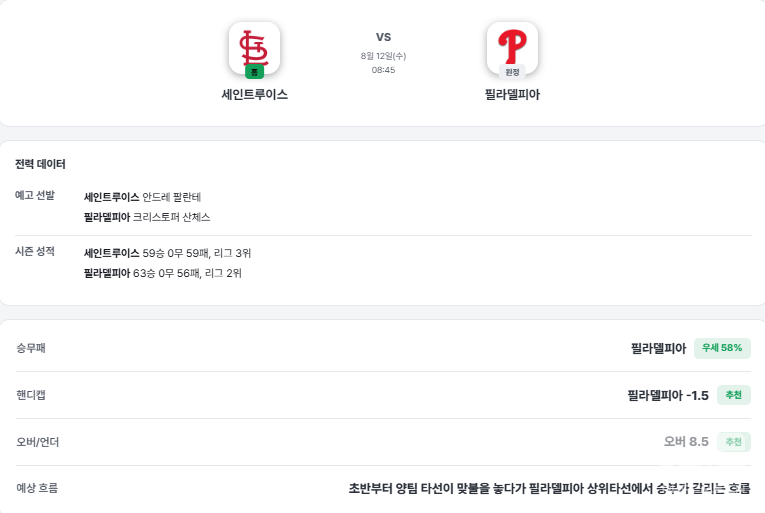Click the green home badge under Cardinals logo
Screen dimensions: 765x513
254,72
